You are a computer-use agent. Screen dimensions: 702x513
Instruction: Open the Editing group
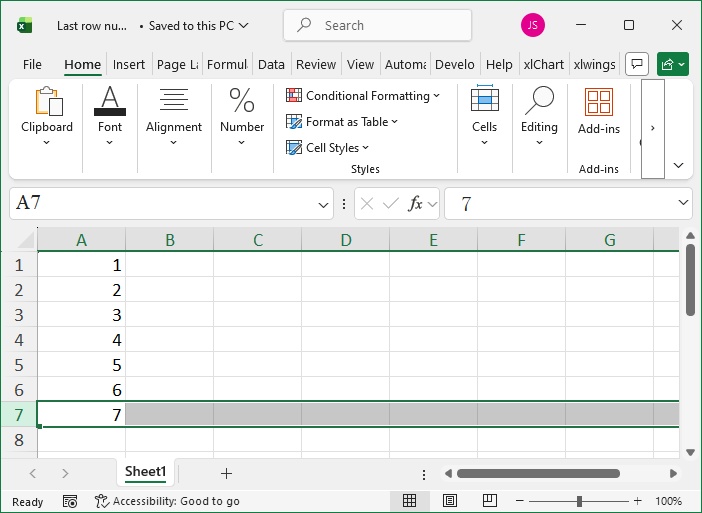[539, 116]
